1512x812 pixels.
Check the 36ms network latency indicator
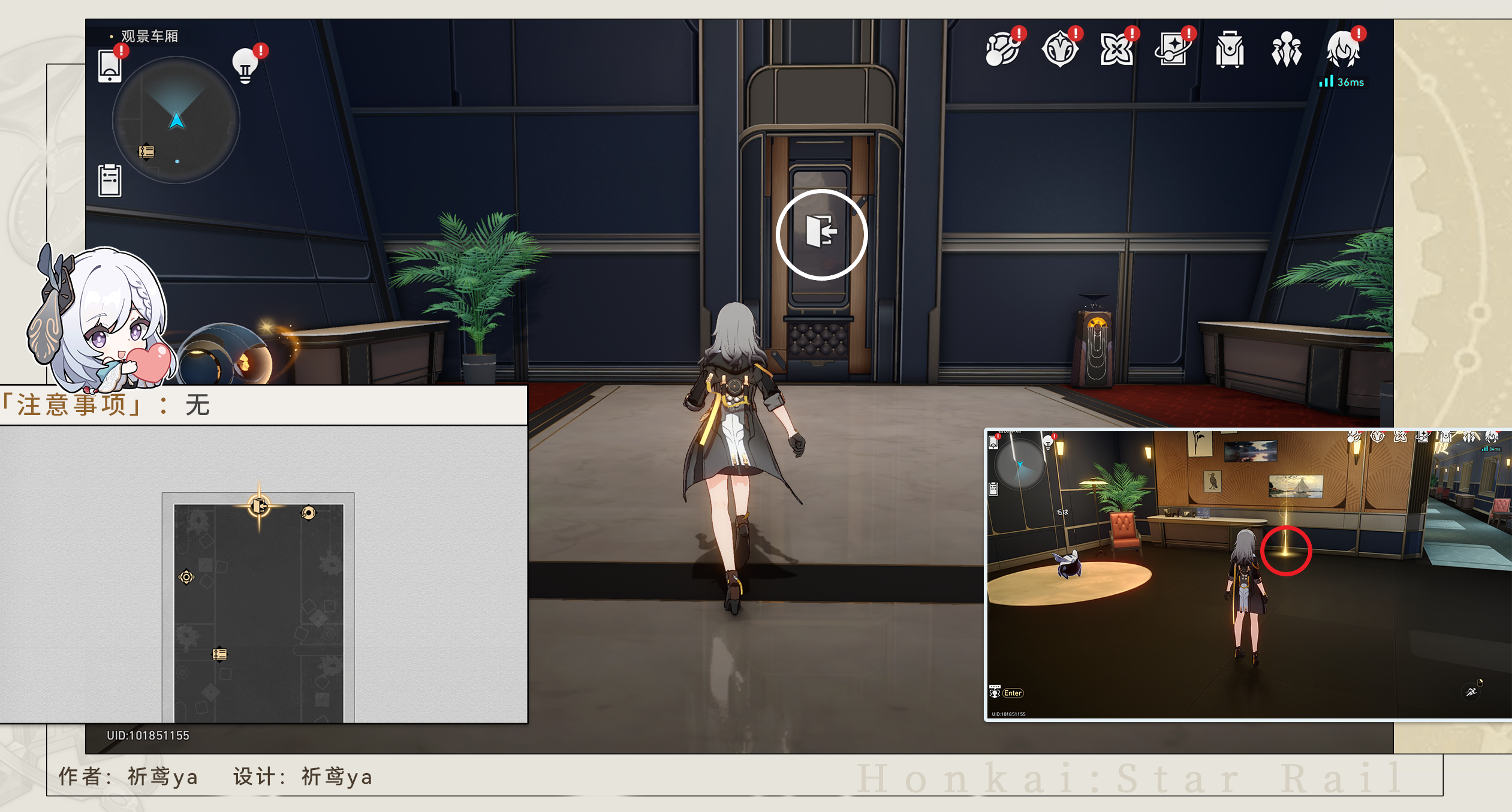tap(1342, 82)
